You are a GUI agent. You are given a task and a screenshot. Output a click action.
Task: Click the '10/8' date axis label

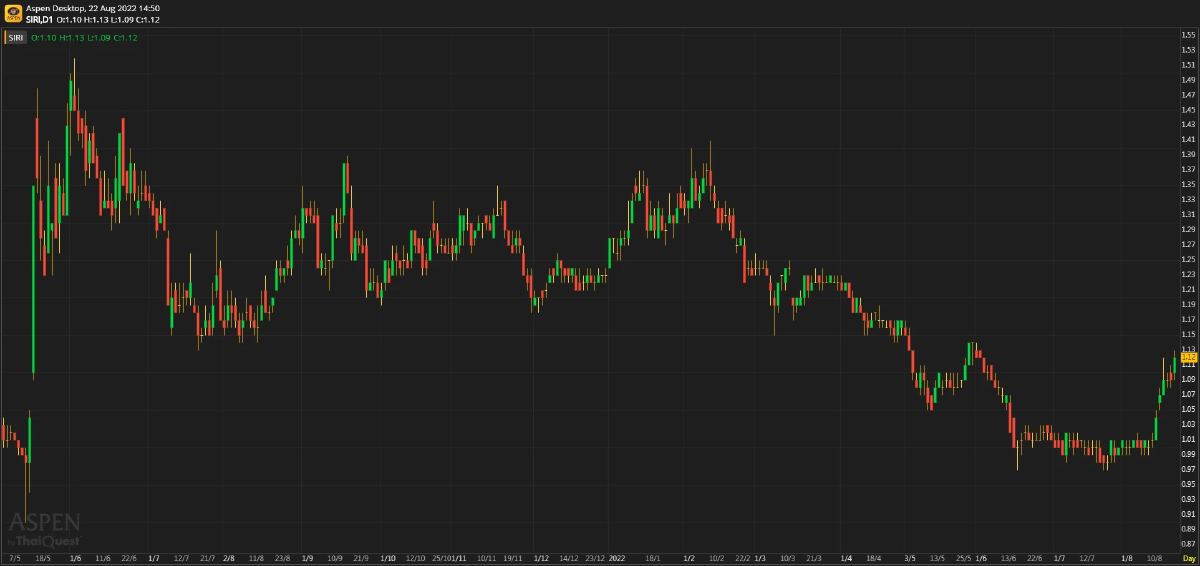(1154, 557)
